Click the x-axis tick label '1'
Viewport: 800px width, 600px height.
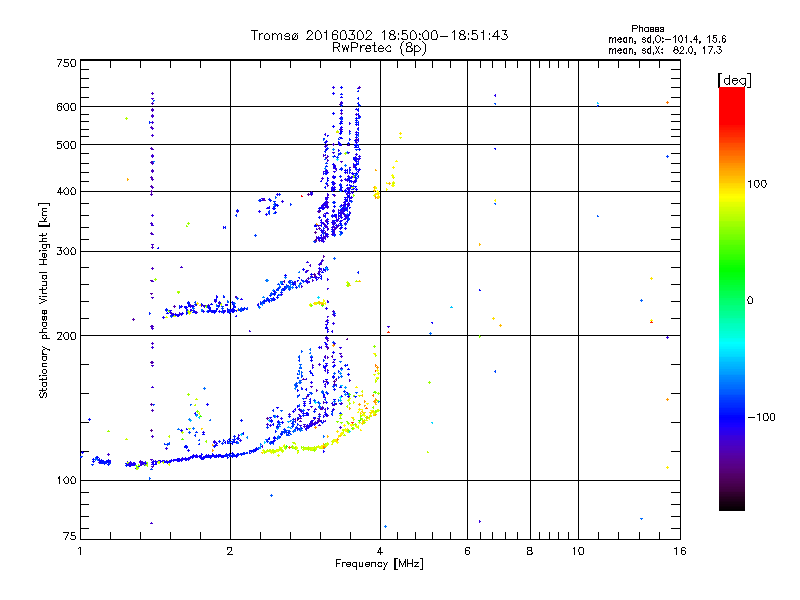80,551
